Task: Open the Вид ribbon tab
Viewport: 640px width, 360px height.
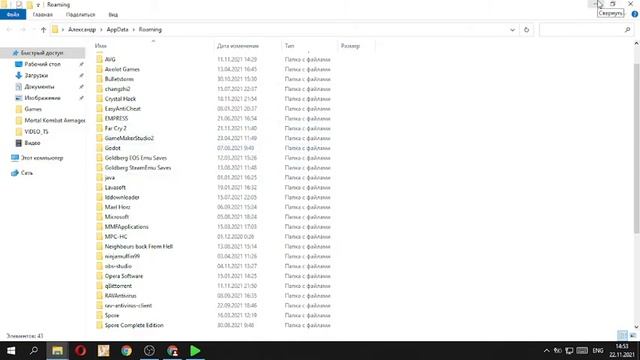Action: (x=113, y=14)
